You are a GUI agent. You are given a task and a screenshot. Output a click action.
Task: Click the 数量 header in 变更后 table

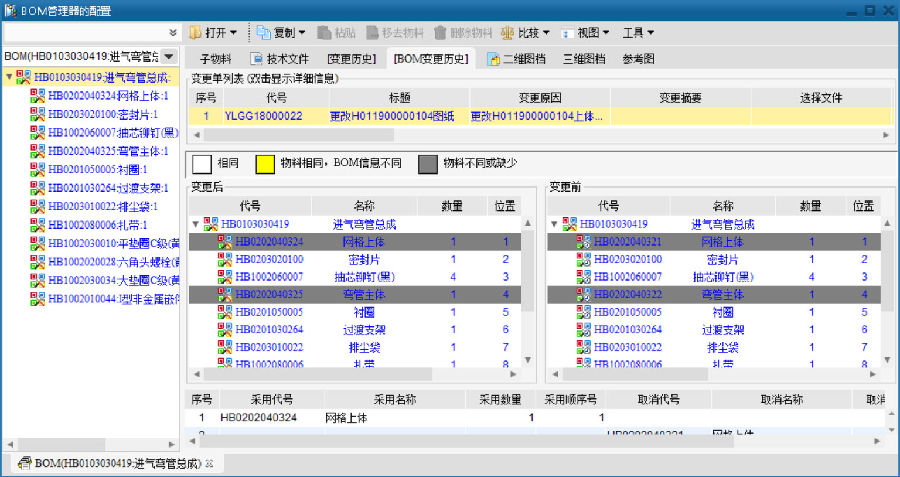tap(452, 206)
